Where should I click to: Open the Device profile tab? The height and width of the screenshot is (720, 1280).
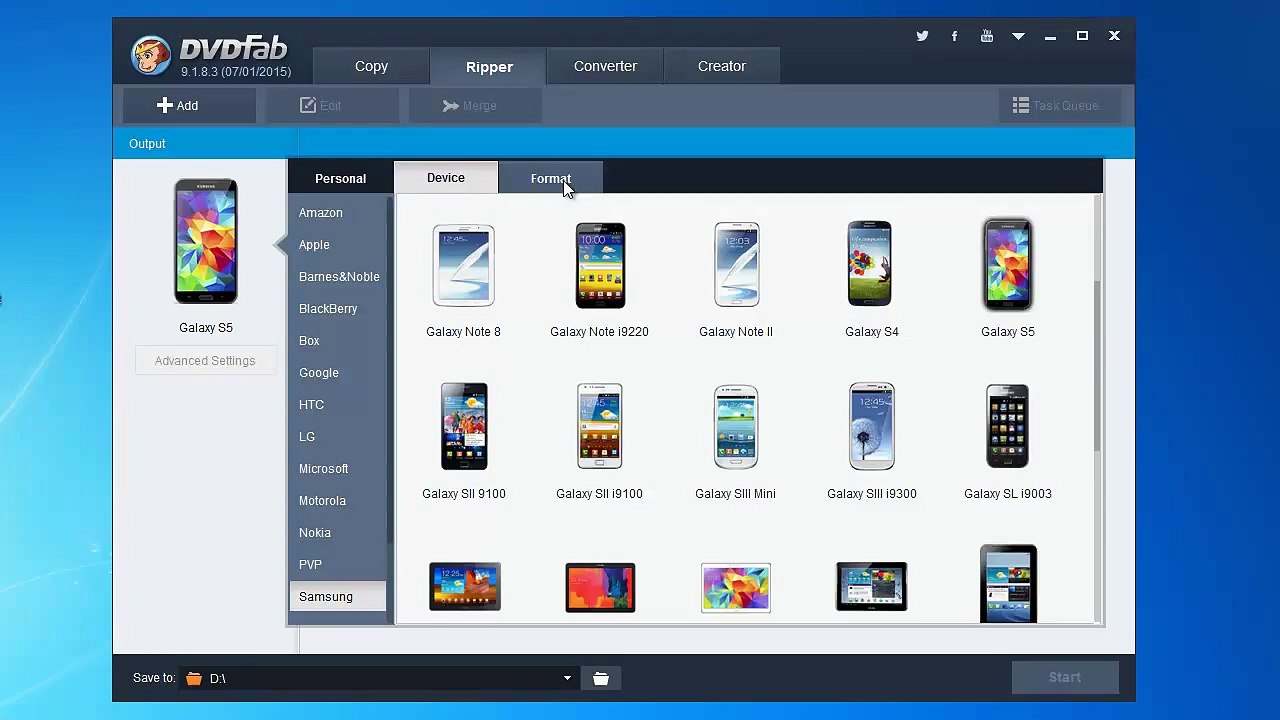coord(446,177)
